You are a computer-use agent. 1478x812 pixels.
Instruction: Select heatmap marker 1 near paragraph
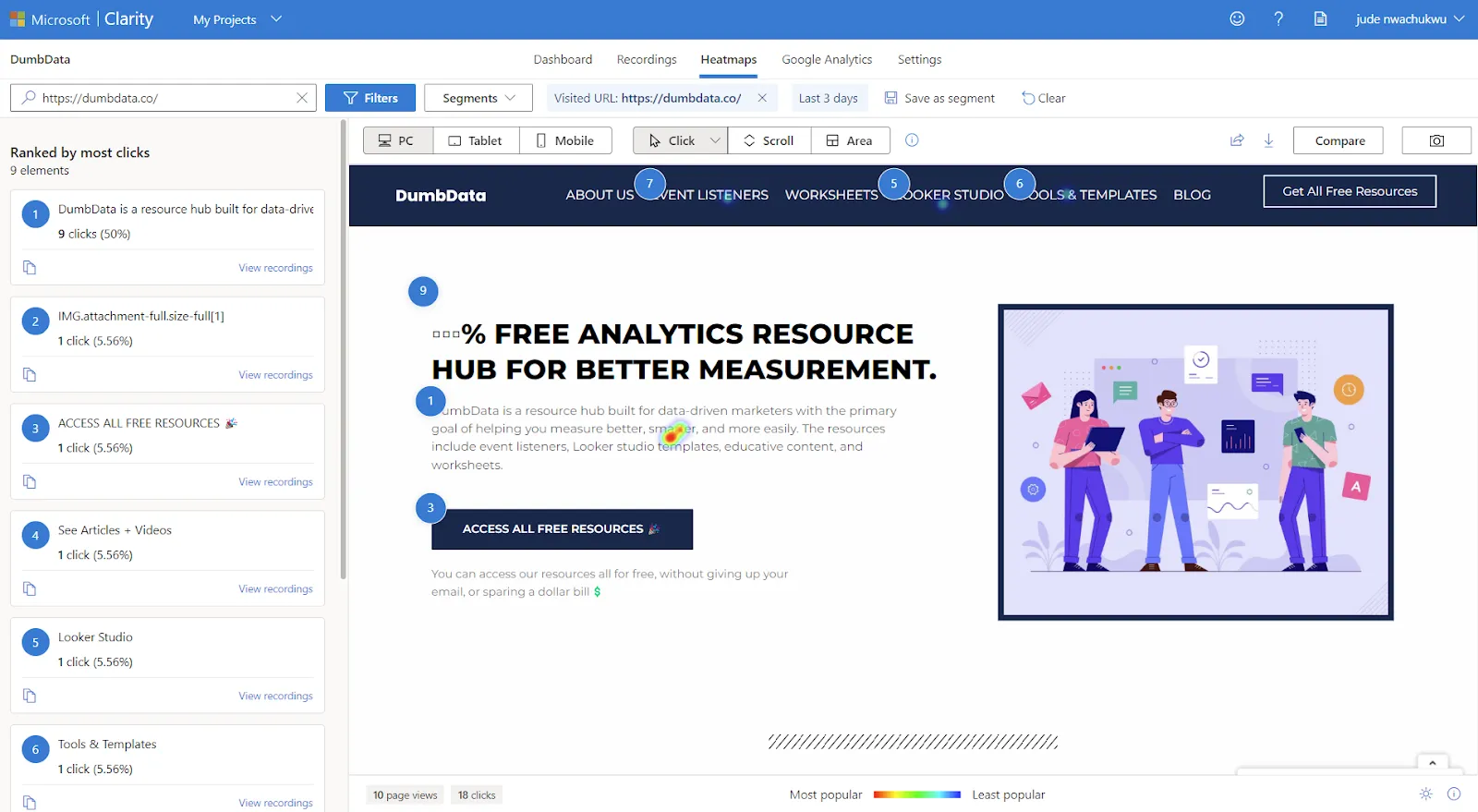pyautogui.click(x=430, y=401)
